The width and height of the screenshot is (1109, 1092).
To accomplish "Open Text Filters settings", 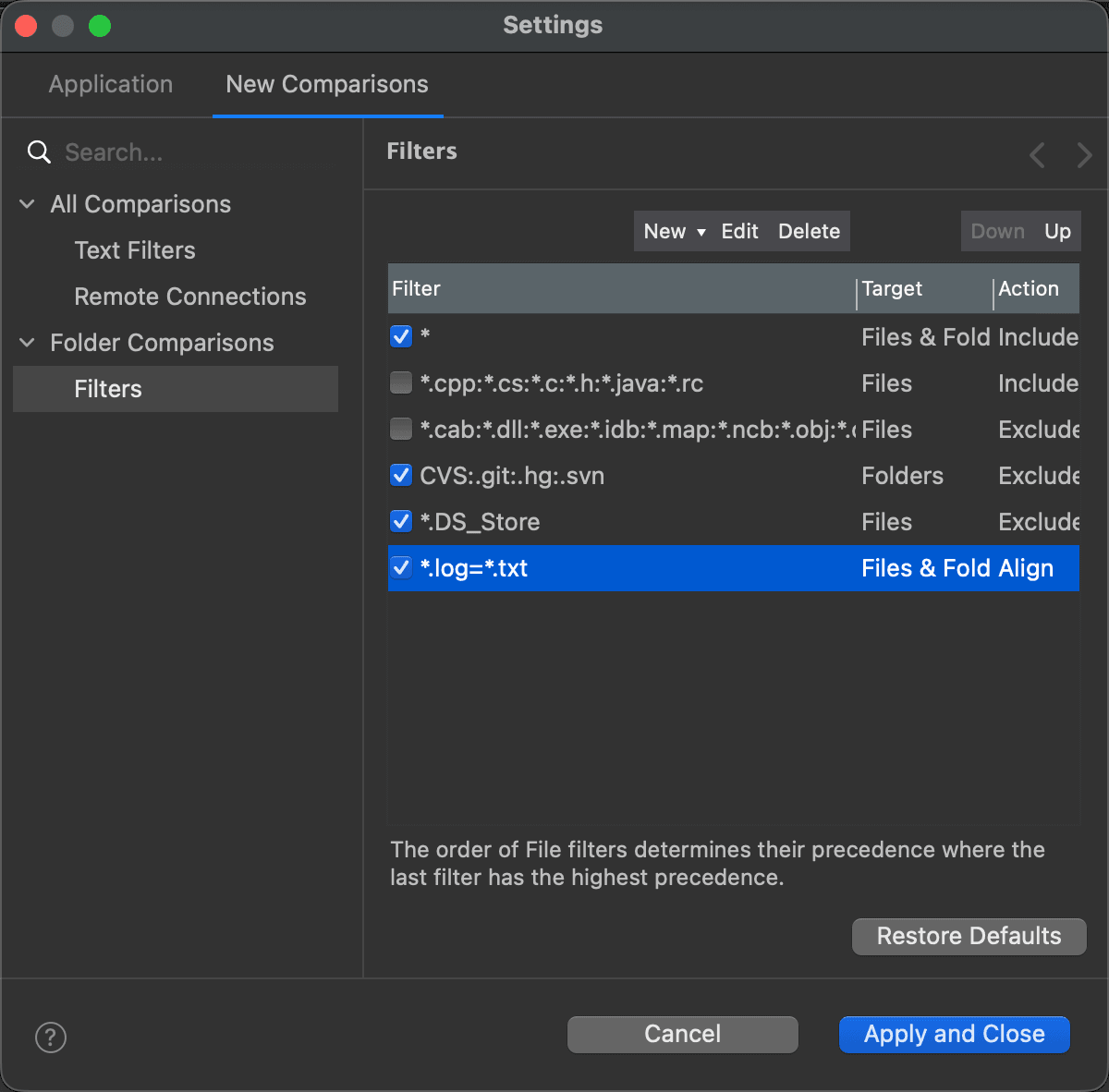I will pyautogui.click(x=135, y=250).
